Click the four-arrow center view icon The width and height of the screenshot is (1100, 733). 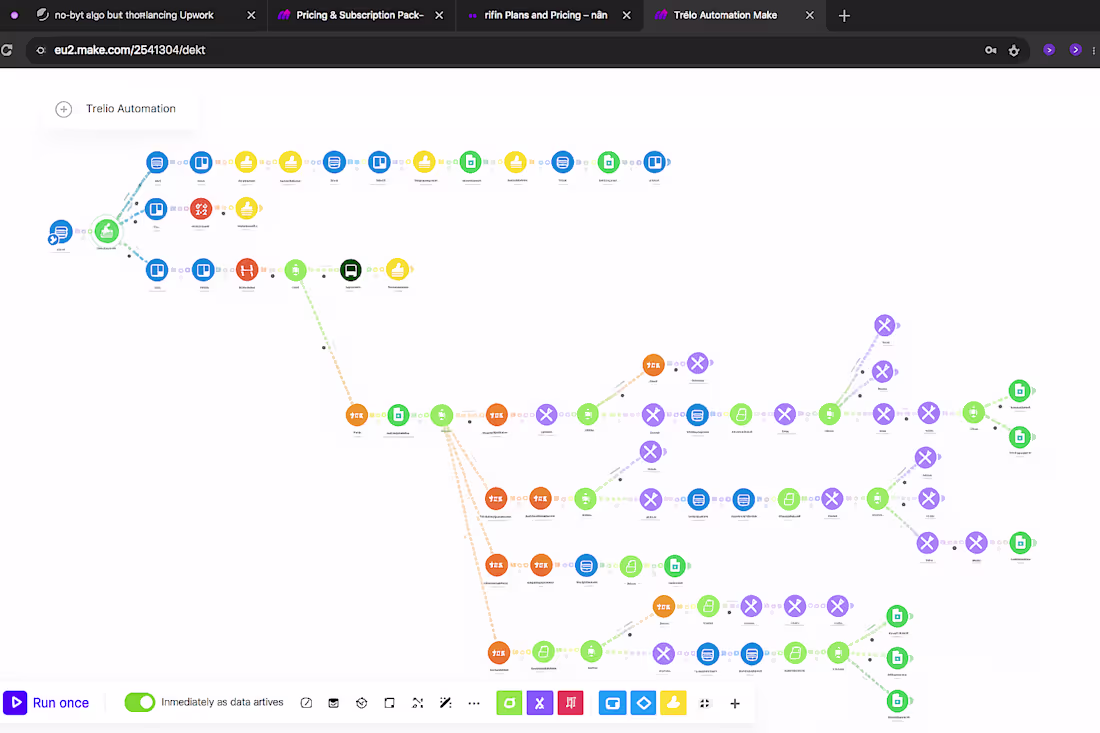coord(705,703)
